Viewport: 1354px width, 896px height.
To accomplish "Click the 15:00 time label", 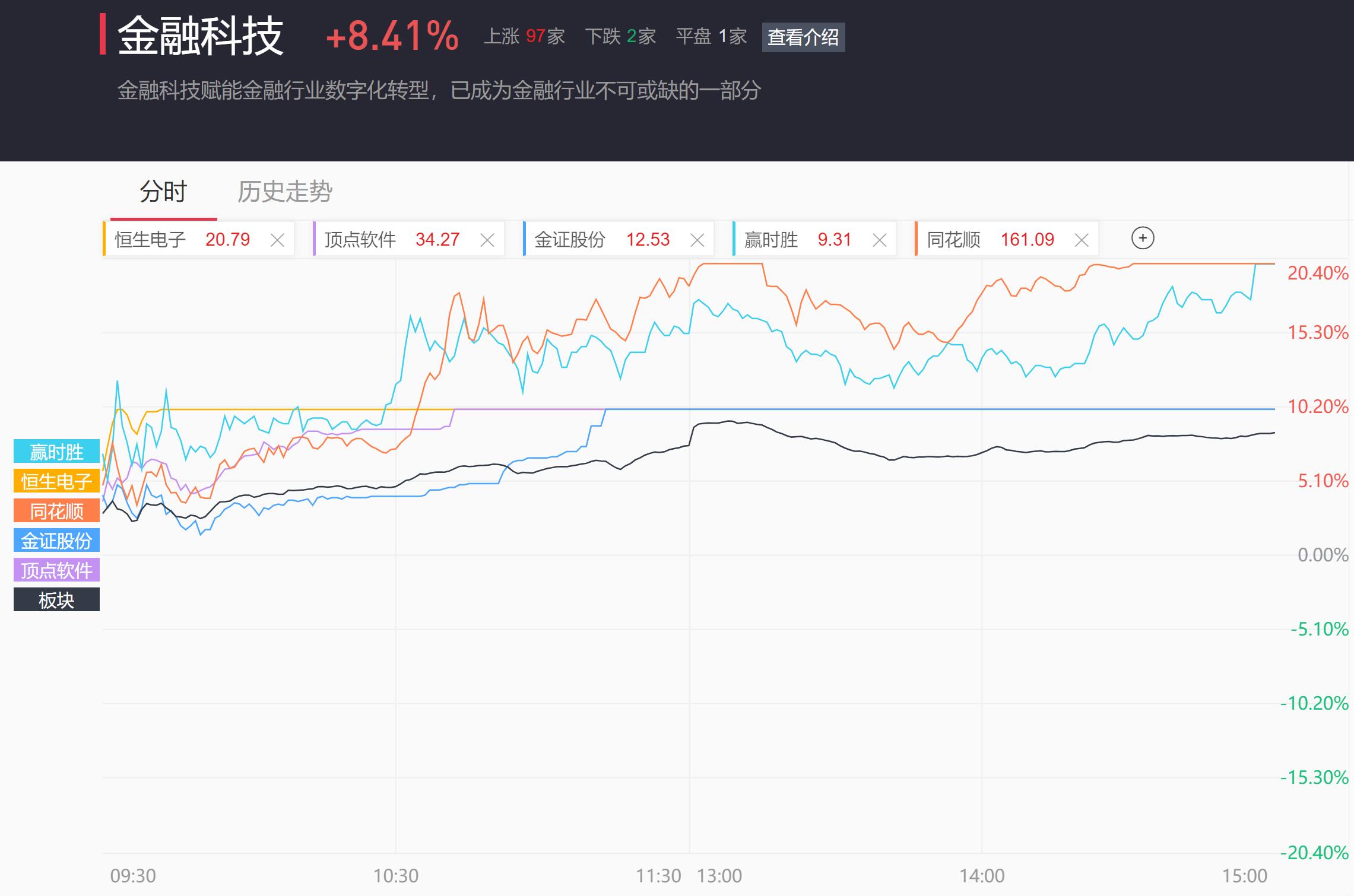I will pos(1245,876).
